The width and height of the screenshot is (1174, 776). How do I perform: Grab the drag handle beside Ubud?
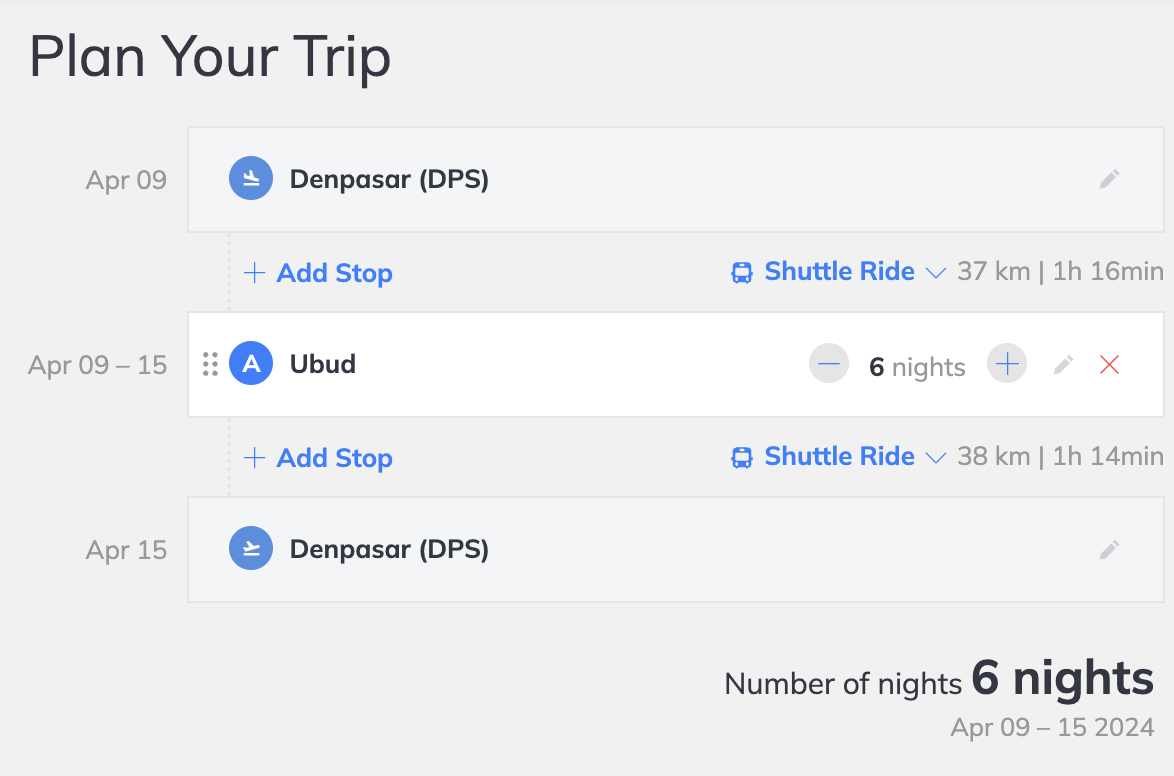tap(210, 364)
